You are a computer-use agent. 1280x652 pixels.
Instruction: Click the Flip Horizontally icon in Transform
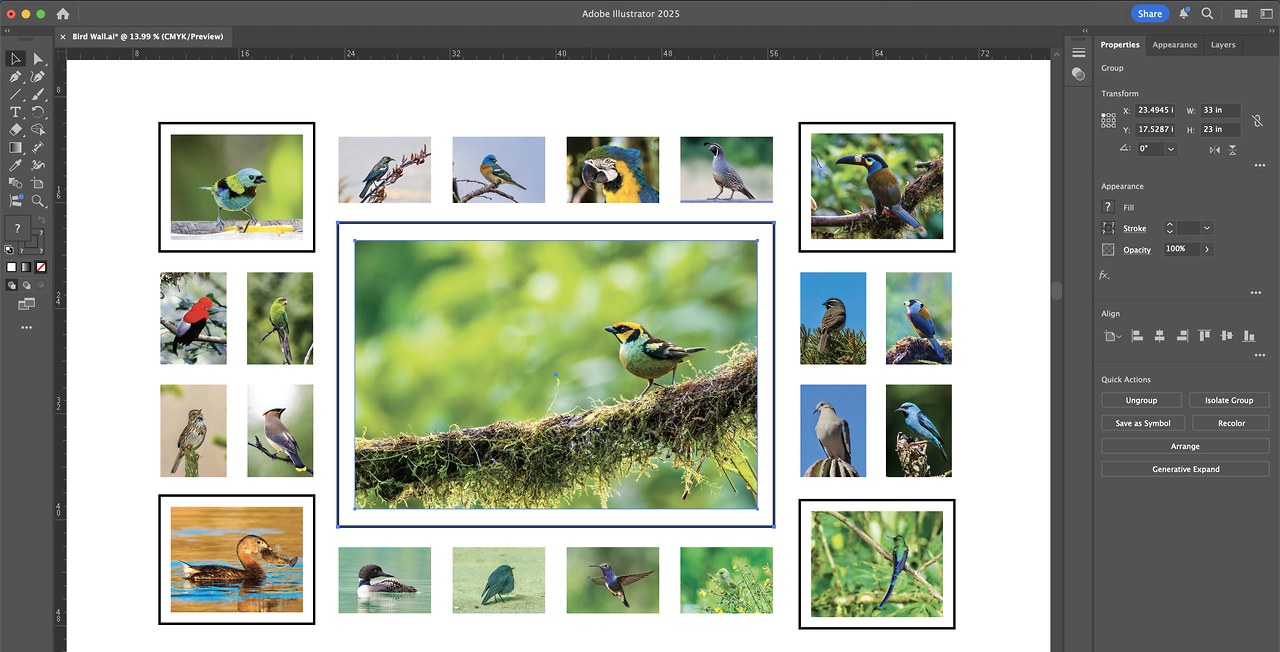tap(1214, 149)
